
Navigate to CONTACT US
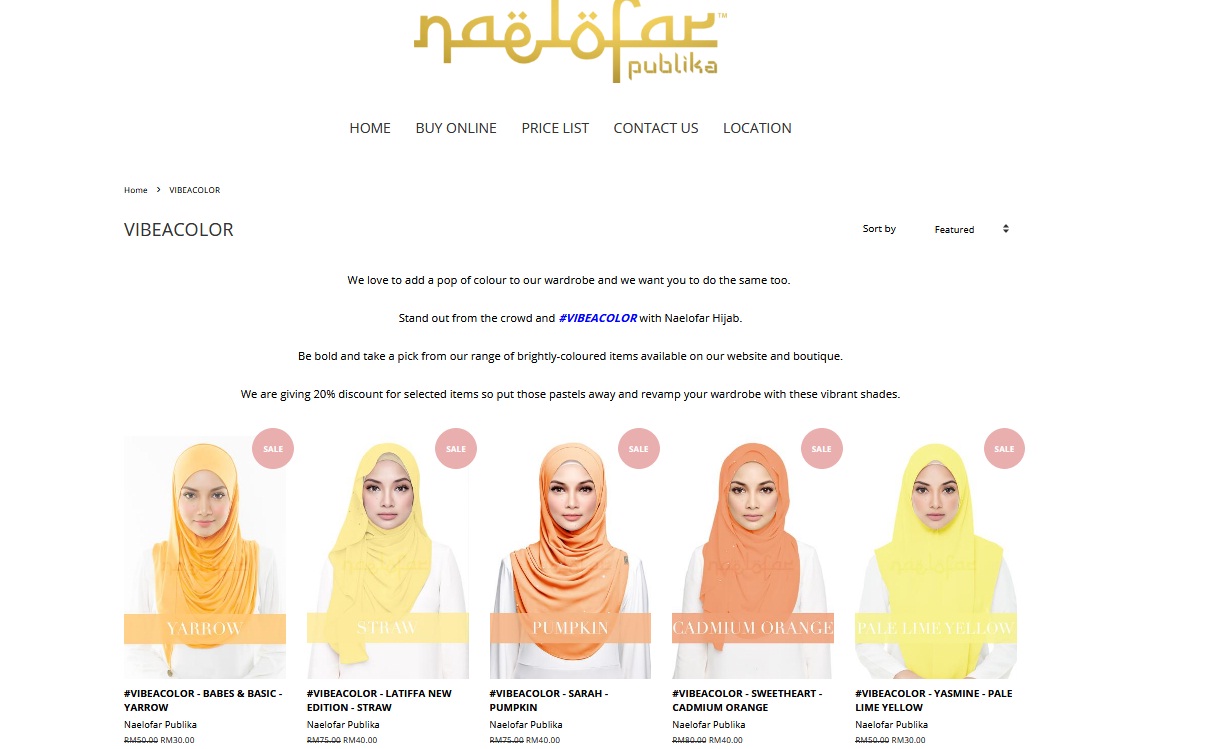pos(656,128)
